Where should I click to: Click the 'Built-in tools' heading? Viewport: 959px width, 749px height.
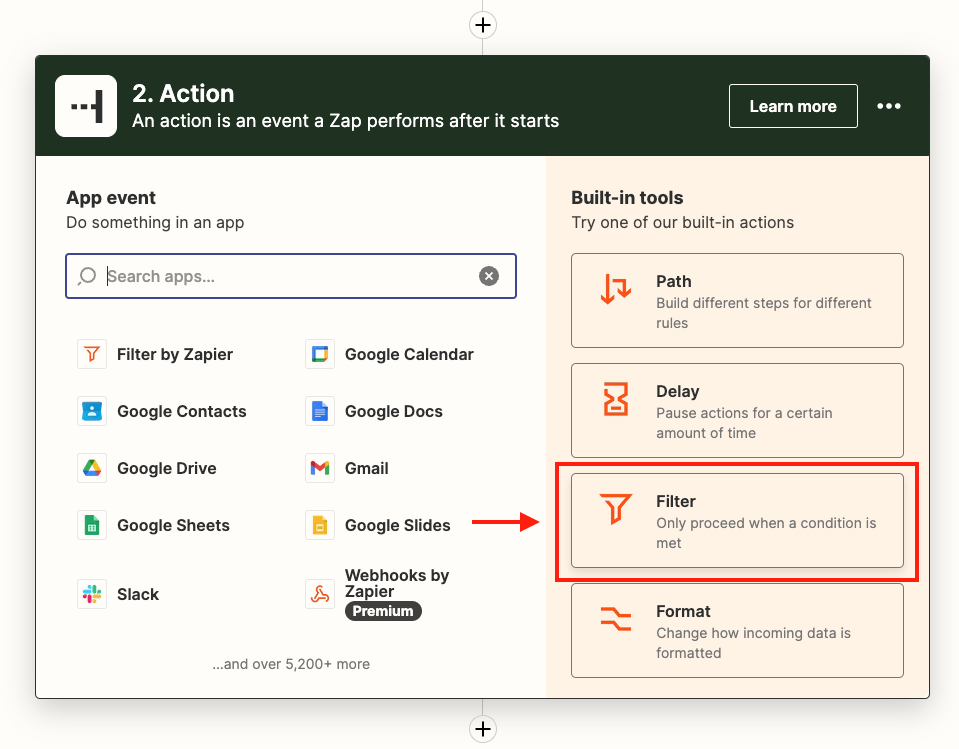point(627,197)
